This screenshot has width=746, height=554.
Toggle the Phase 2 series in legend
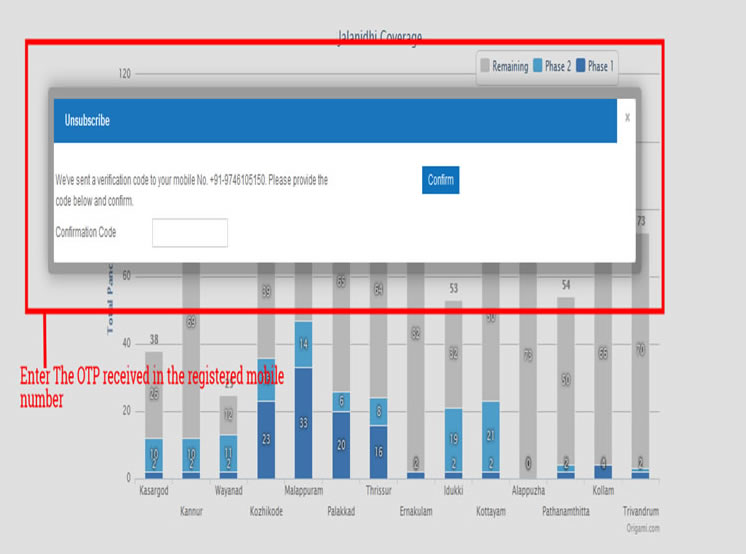[558, 67]
